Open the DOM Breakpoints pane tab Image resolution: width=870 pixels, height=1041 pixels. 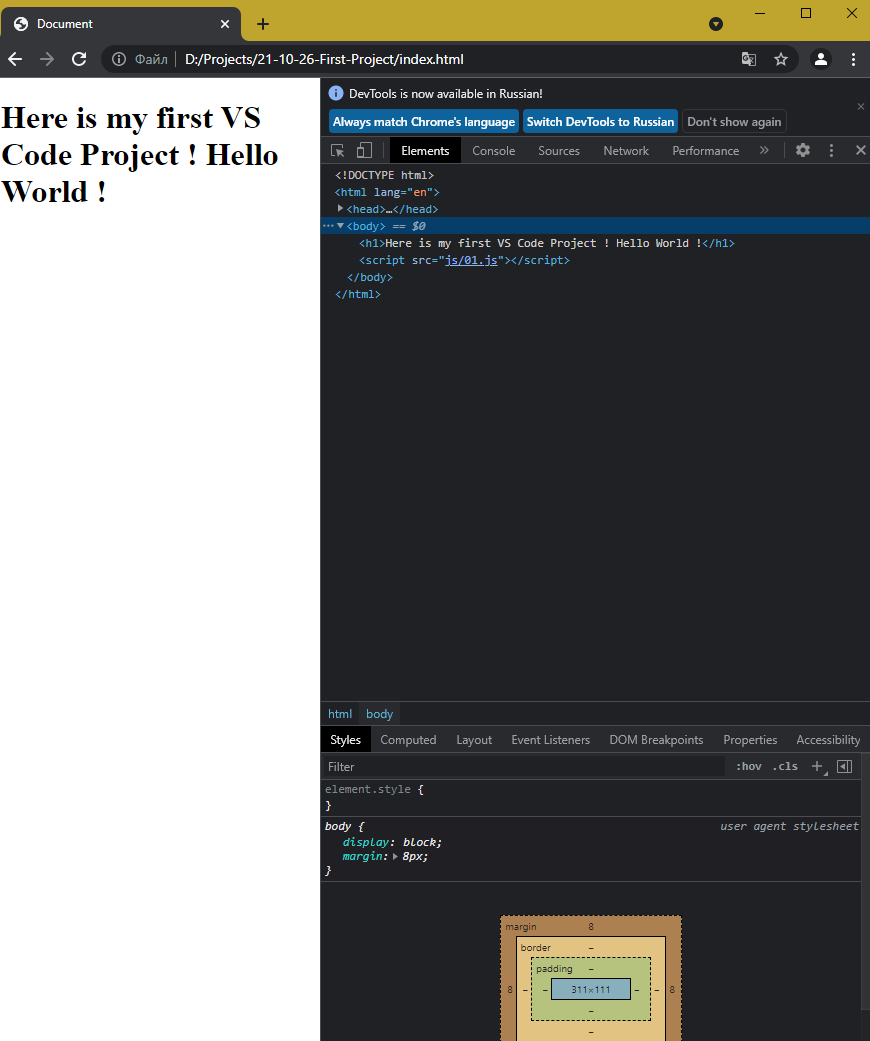656,740
